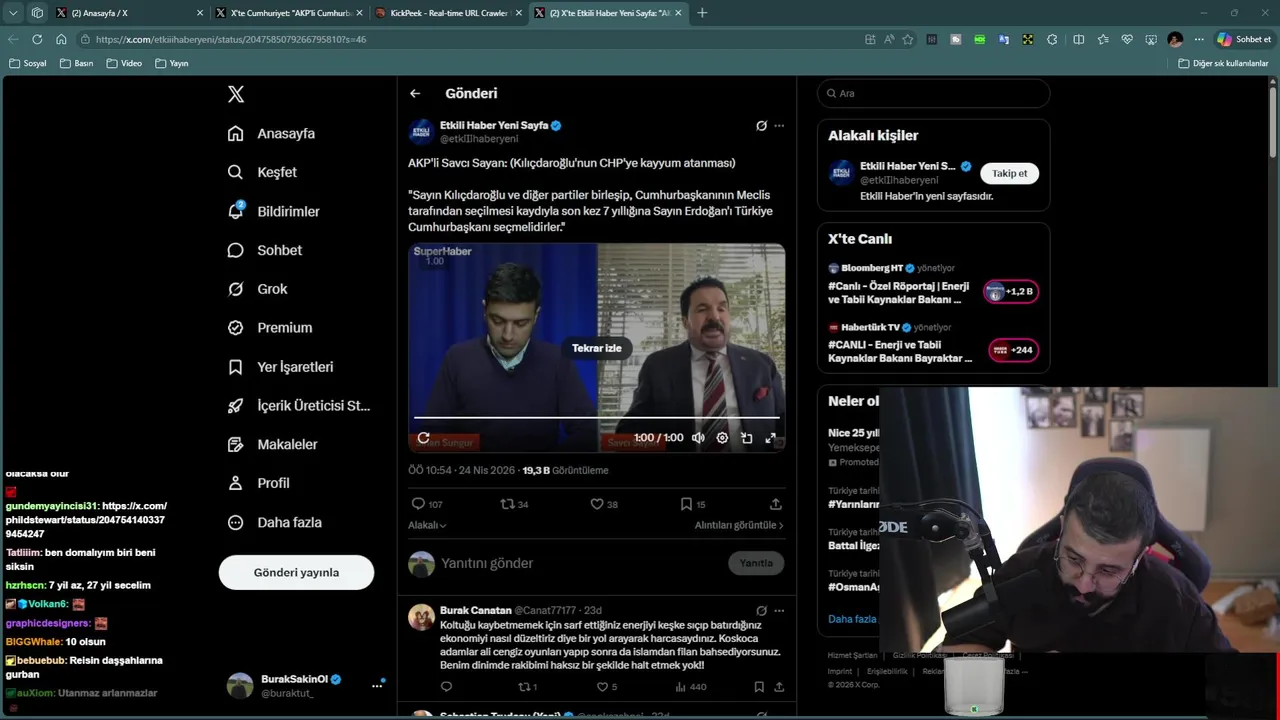The height and width of the screenshot is (720, 1280).
Task: Click Tekrar izle on video
Action: click(597, 348)
